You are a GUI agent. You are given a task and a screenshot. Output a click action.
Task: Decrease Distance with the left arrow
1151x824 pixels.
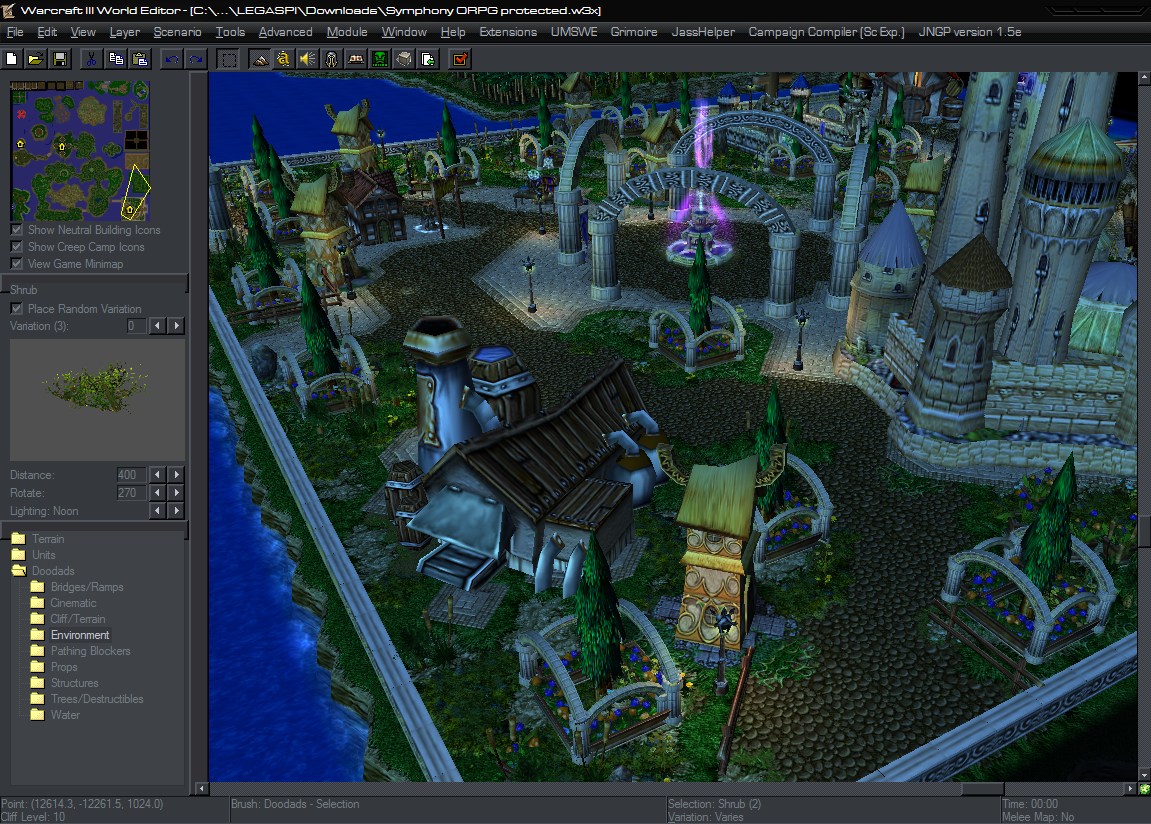(157, 475)
